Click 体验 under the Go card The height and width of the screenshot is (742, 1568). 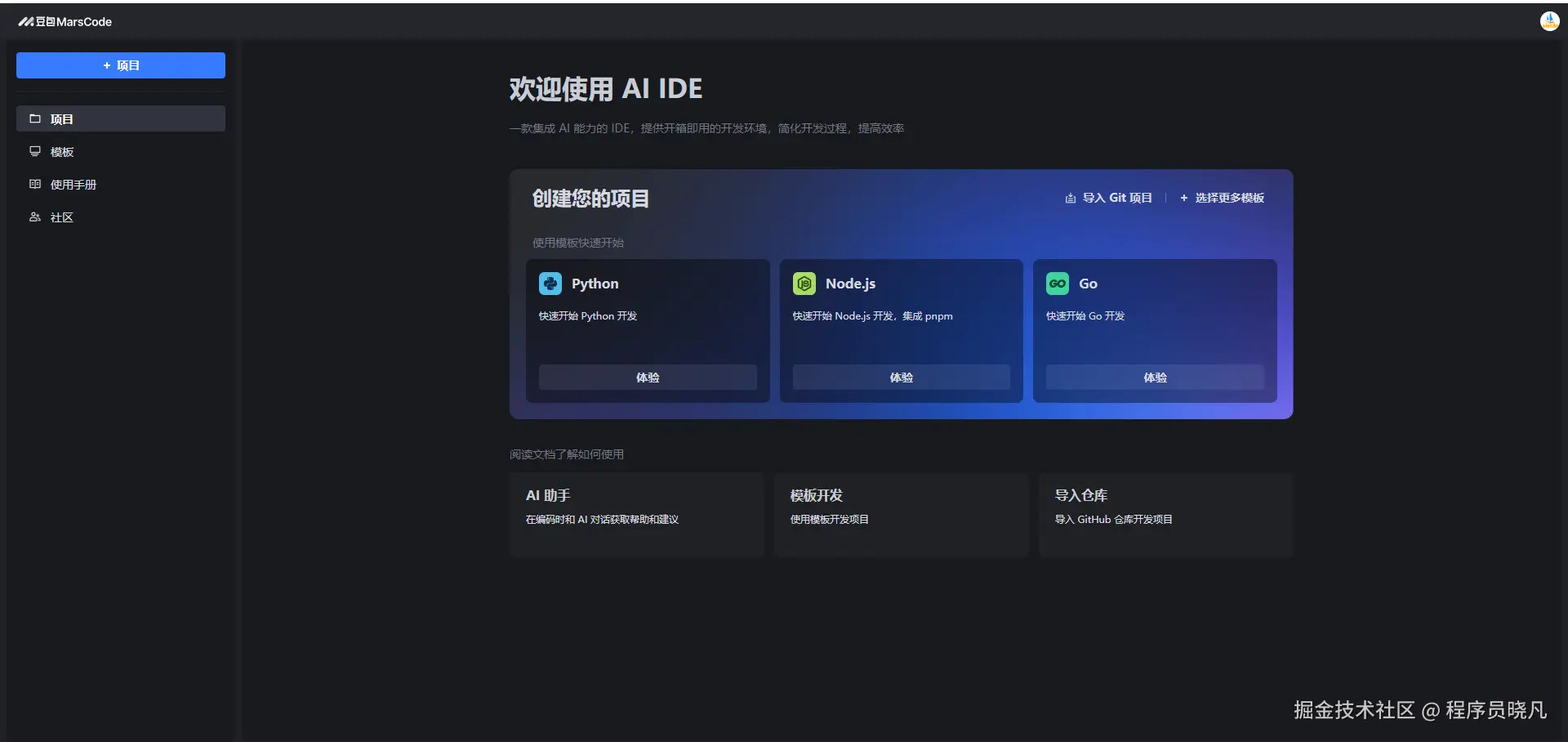pyautogui.click(x=1155, y=377)
